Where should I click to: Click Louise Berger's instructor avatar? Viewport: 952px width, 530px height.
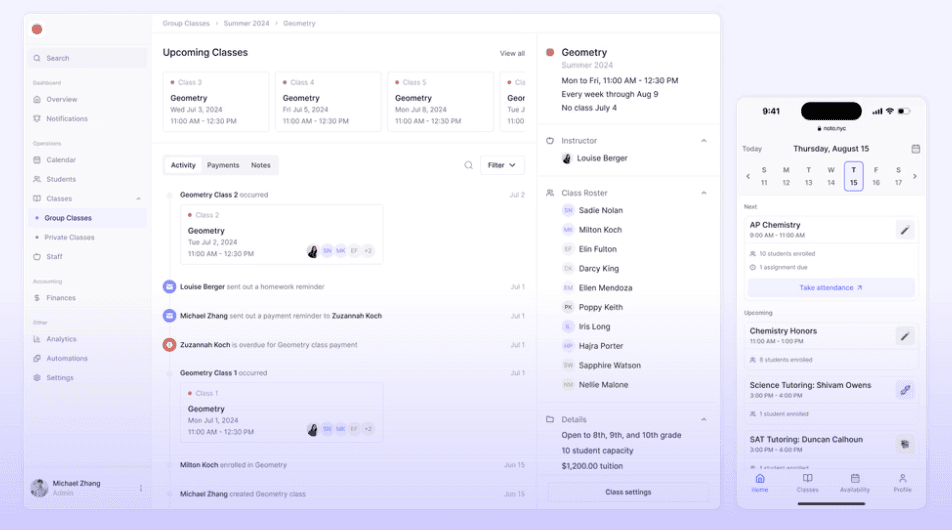pos(566,158)
